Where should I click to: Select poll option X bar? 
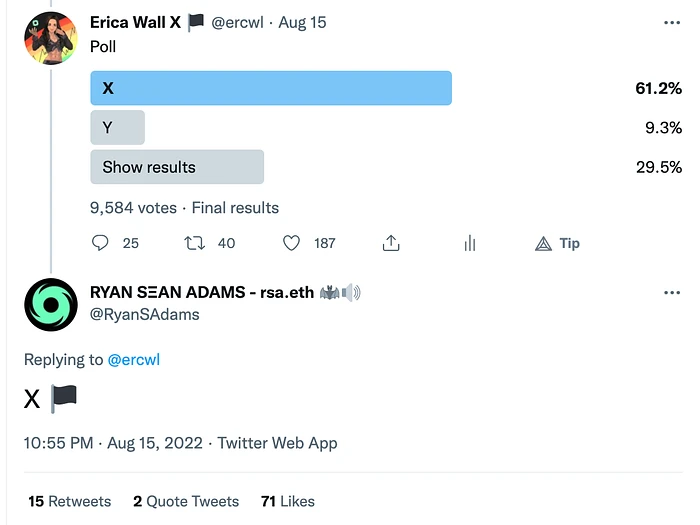point(271,88)
